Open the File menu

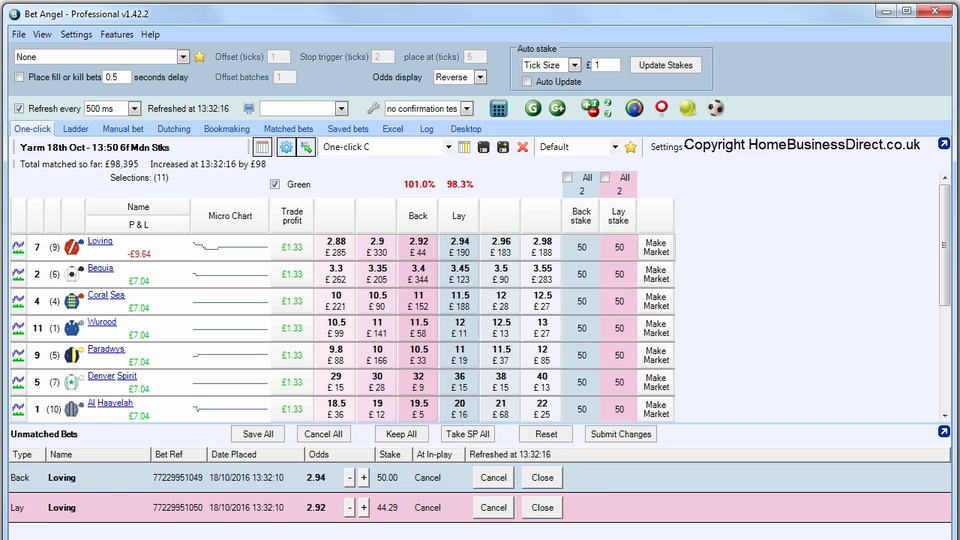point(19,34)
